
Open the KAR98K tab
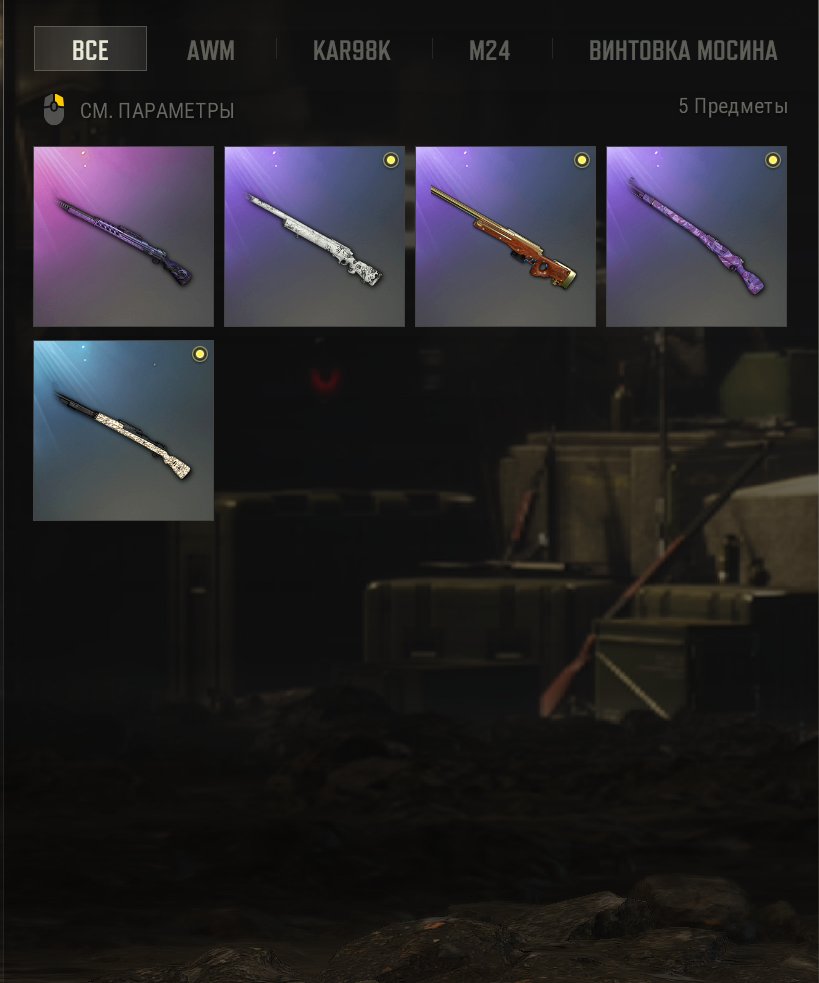[x=352, y=51]
